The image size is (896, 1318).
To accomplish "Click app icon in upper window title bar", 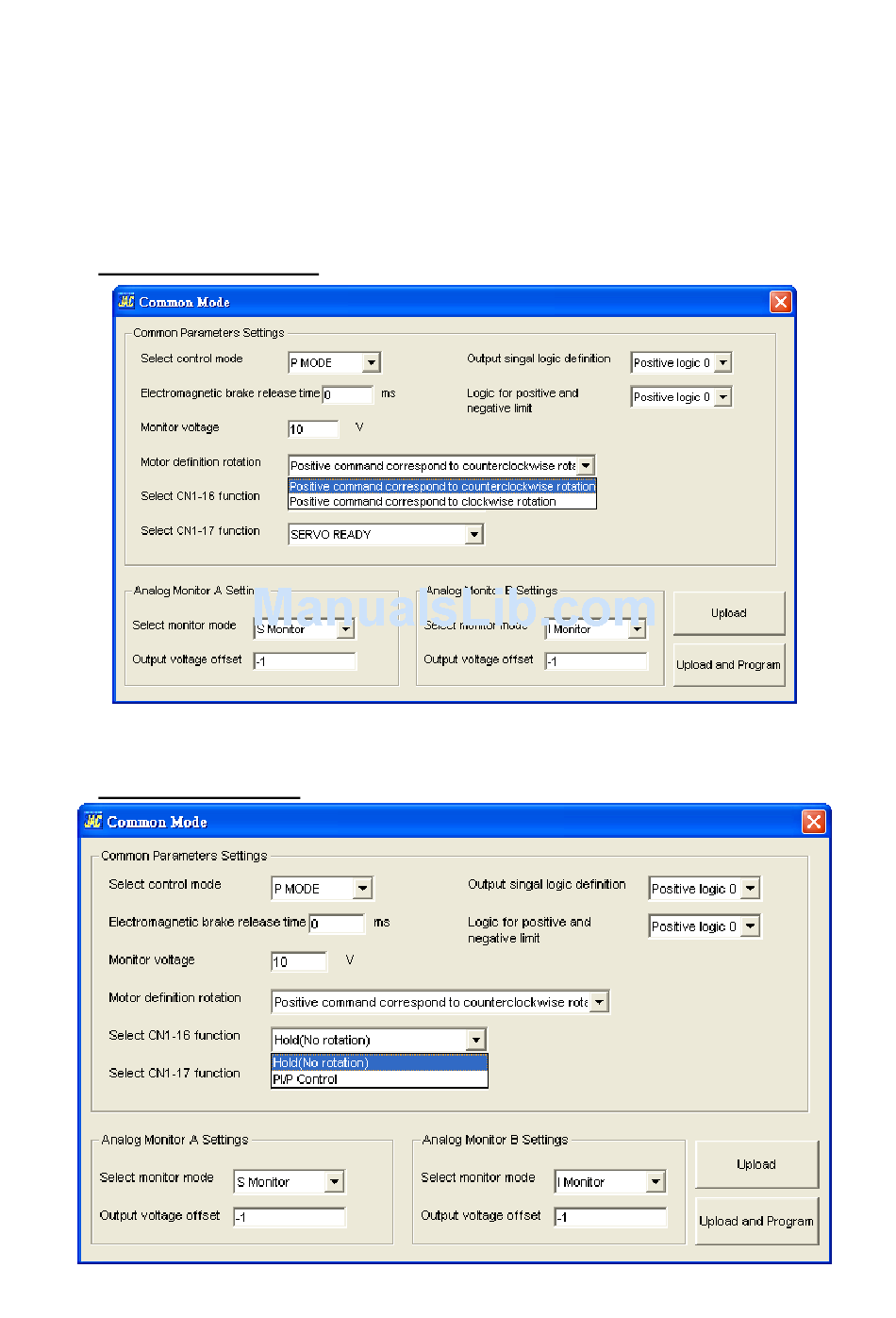I will (126, 302).
